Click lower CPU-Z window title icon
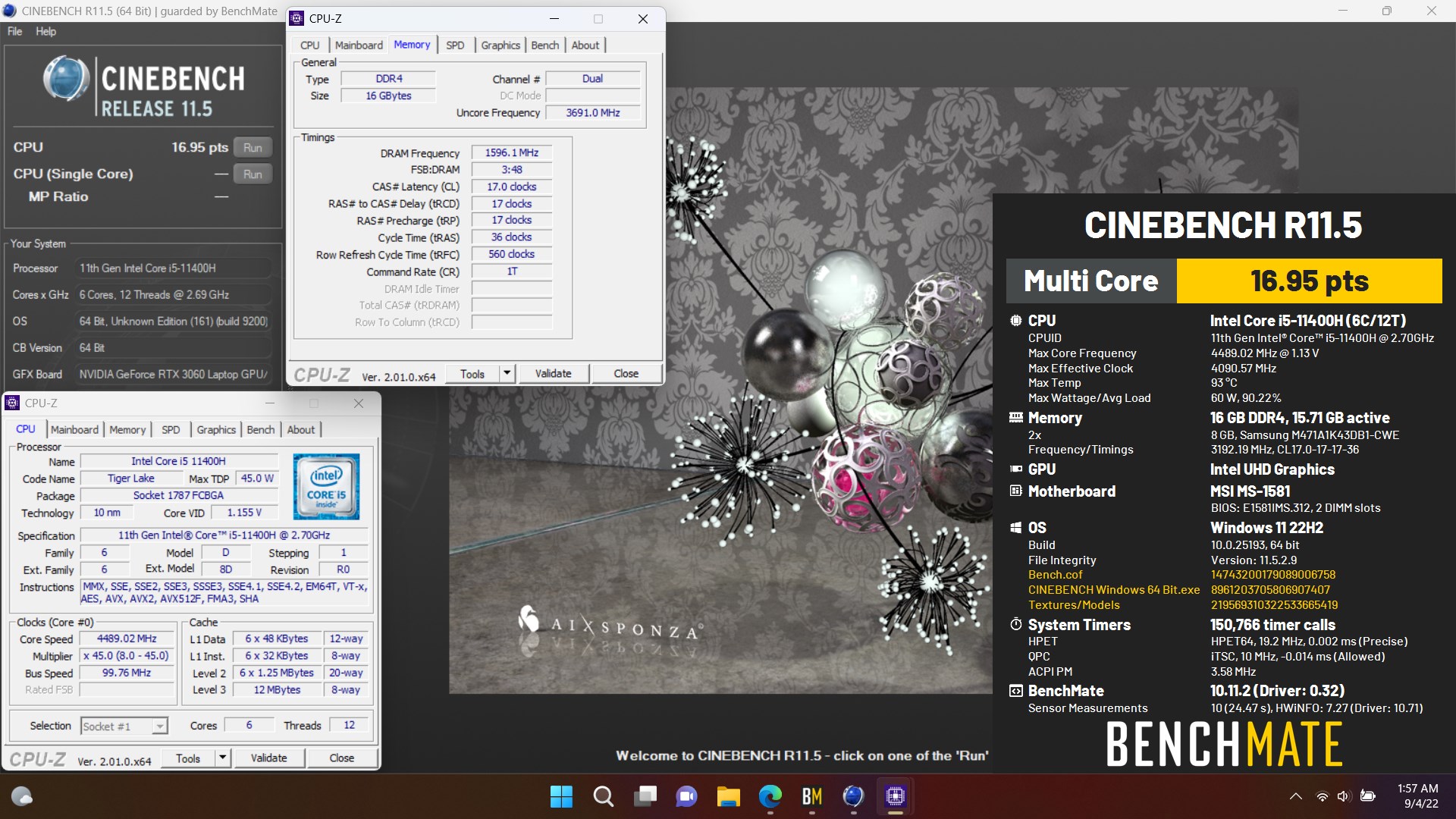Screen dimensions: 1456x819 pyautogui.click(x=12, y=403)
